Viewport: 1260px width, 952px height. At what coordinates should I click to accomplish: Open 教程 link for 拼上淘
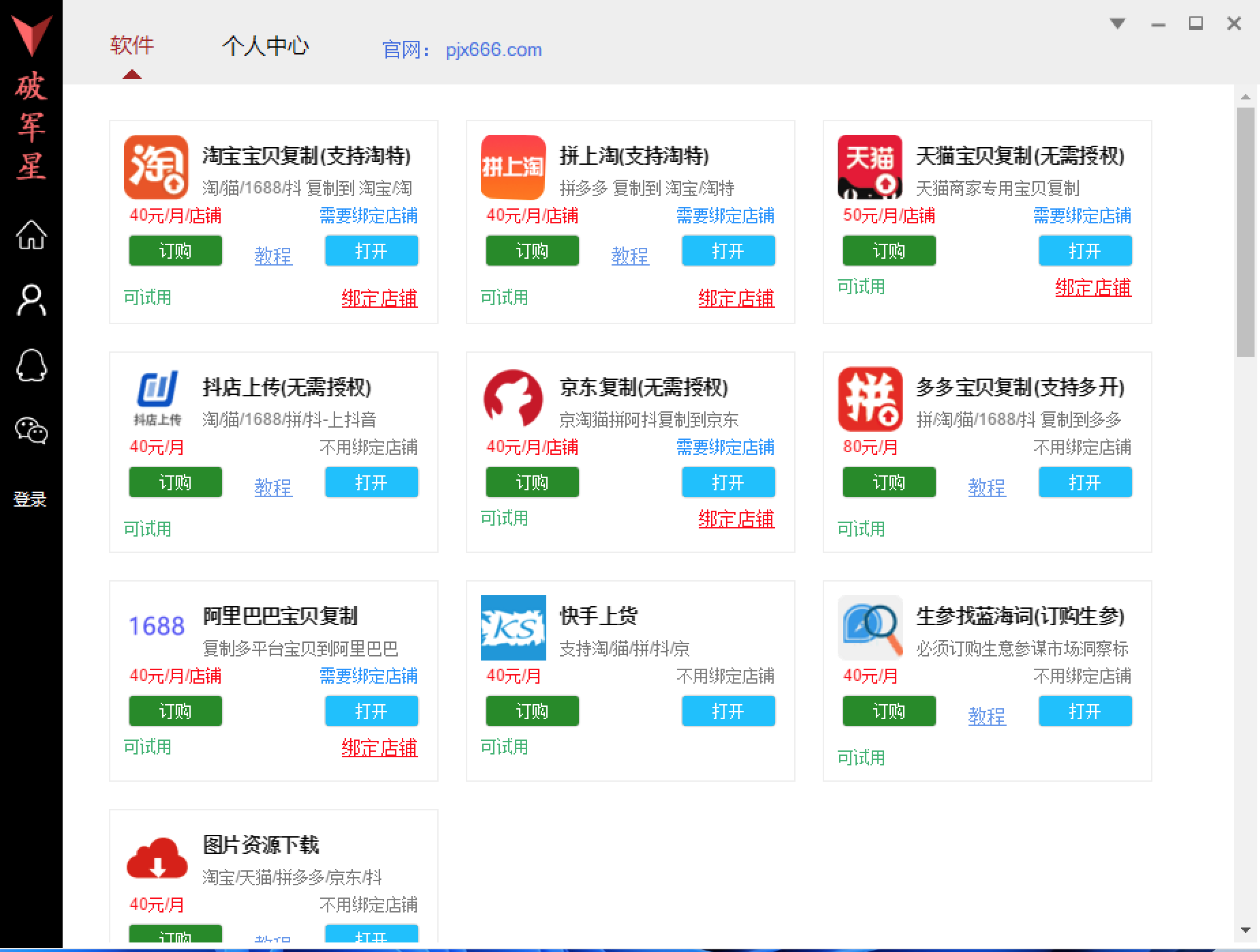(x=630, y=256)
